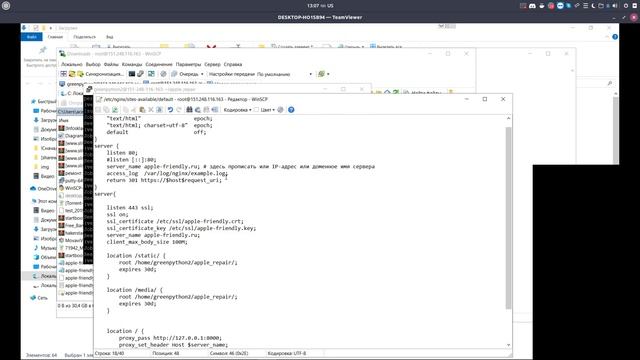The height and width of the screenshot is (360, 640).
Task: Click the Redo arrow in editor toolbar
Action: pyautogui.click(x=178, y=110)
